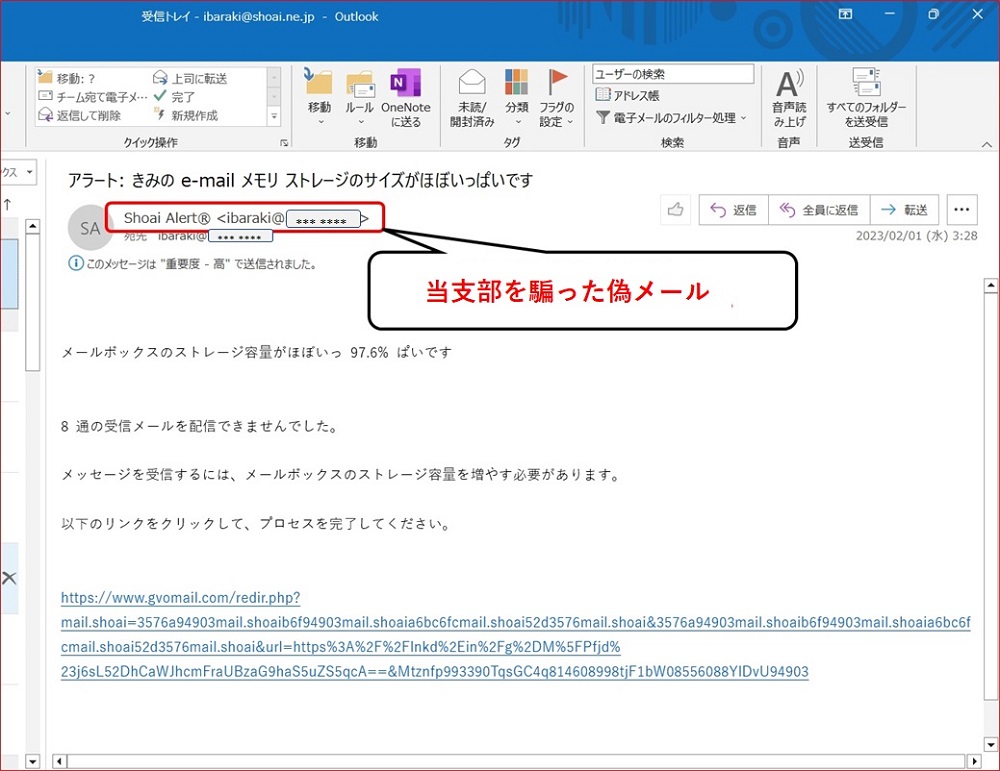Viewport: 1000px width, 771px height.
Task: Start Read Aloud (音声読み上げ)
Action: (x=789, y=84)
